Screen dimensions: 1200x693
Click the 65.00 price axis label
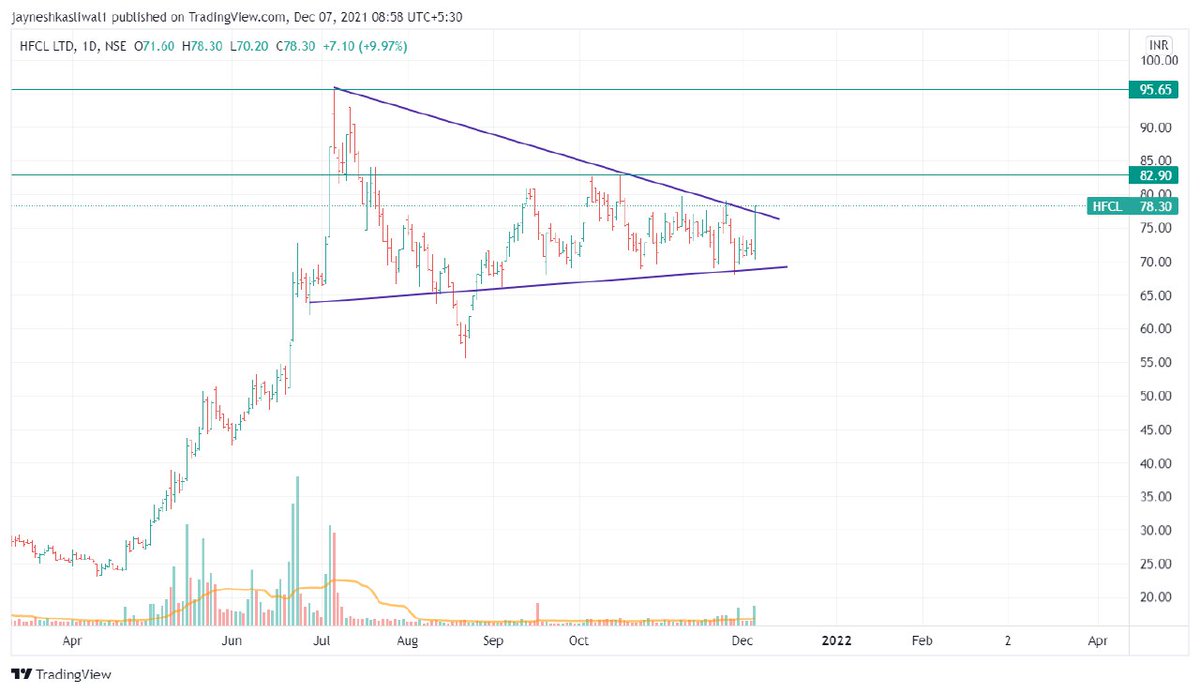pos(1158,295)
